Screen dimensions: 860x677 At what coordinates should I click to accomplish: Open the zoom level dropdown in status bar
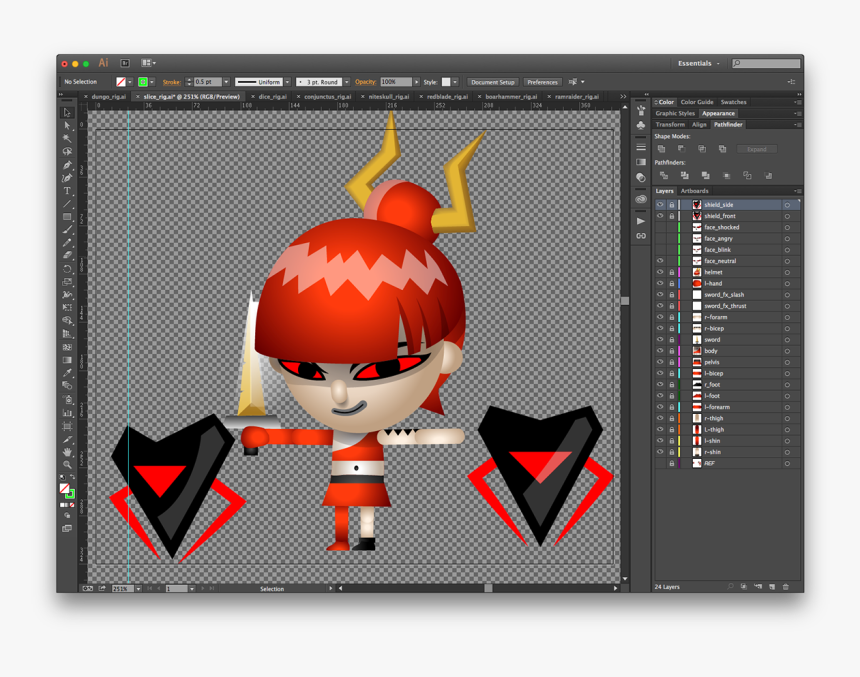coord(138,588)
